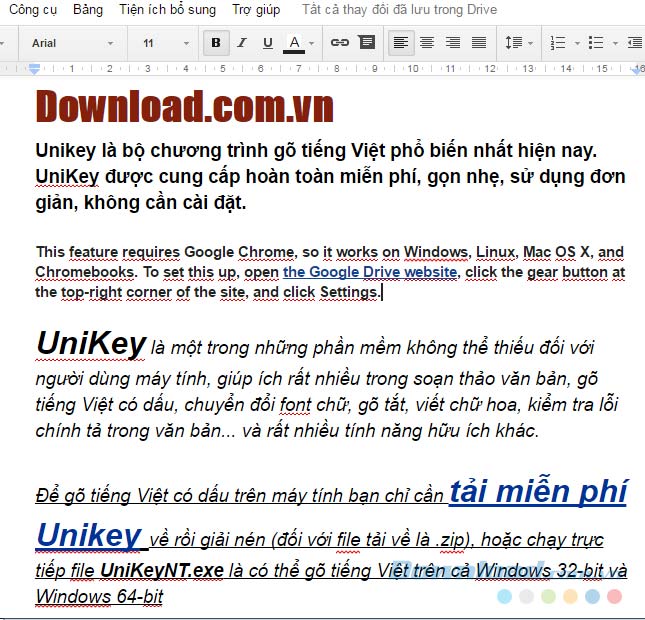Toggle italic formatting button
This screenshot has width=645, height=620.
coord(242,43)
